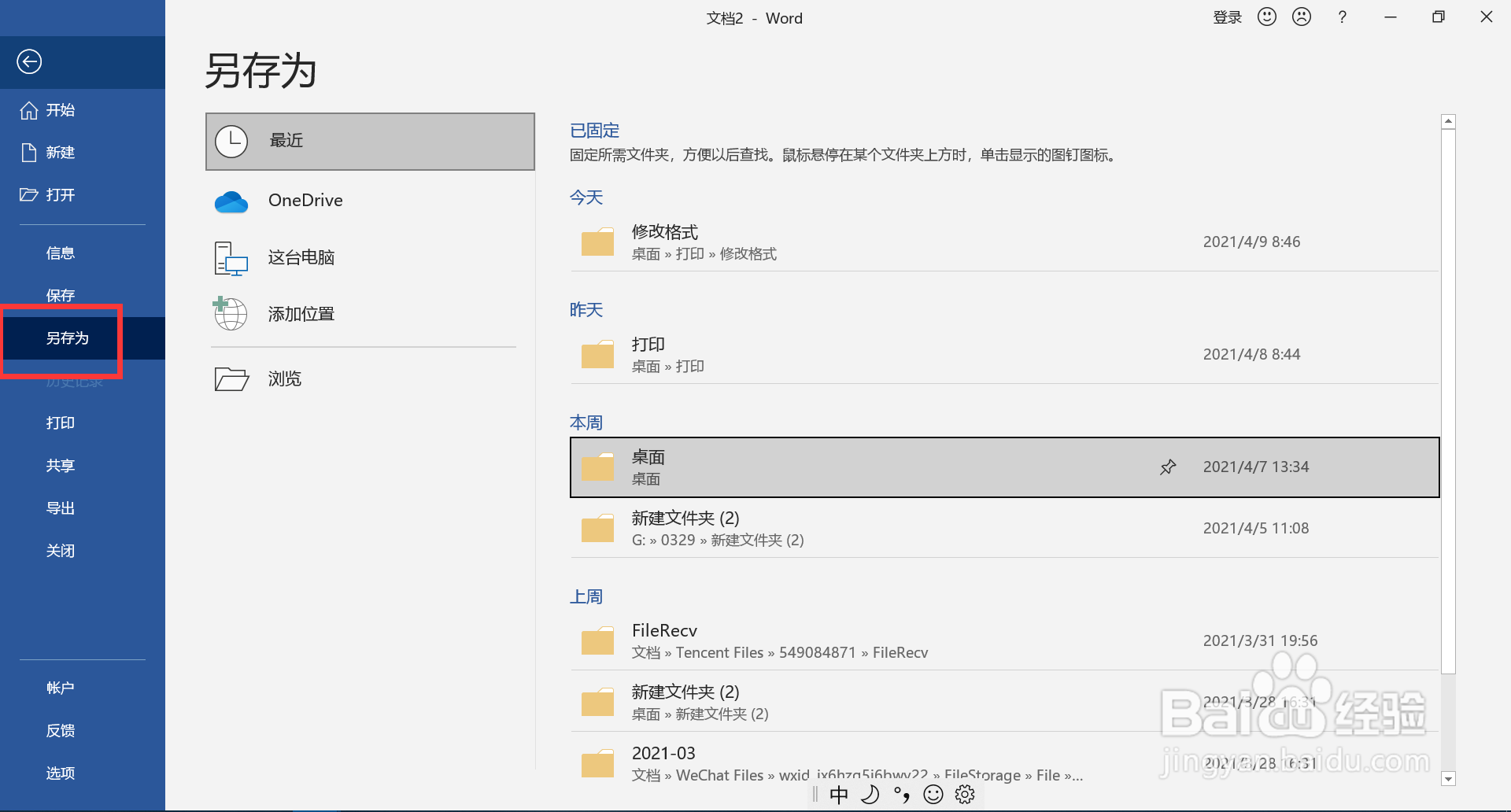Open the 信息 info page
1511x812 pixels.
pos(83,253)
